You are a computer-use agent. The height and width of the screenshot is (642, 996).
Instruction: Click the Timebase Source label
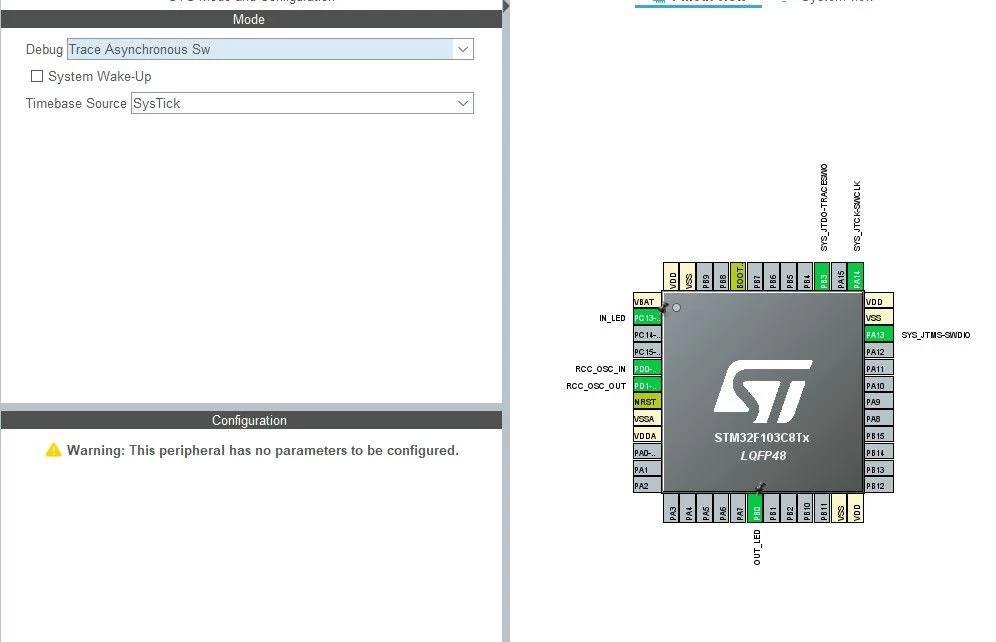pos(76,103)
